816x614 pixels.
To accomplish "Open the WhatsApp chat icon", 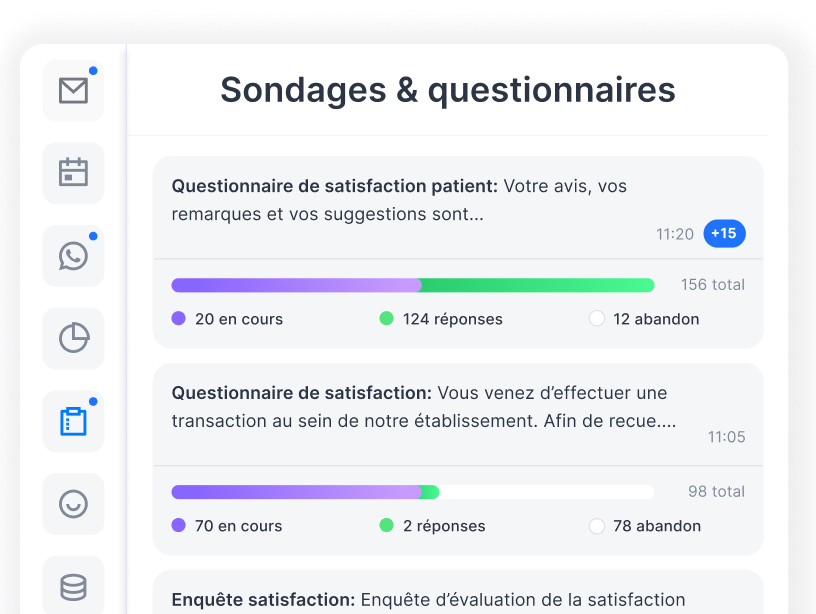I will tap(73, 256).
